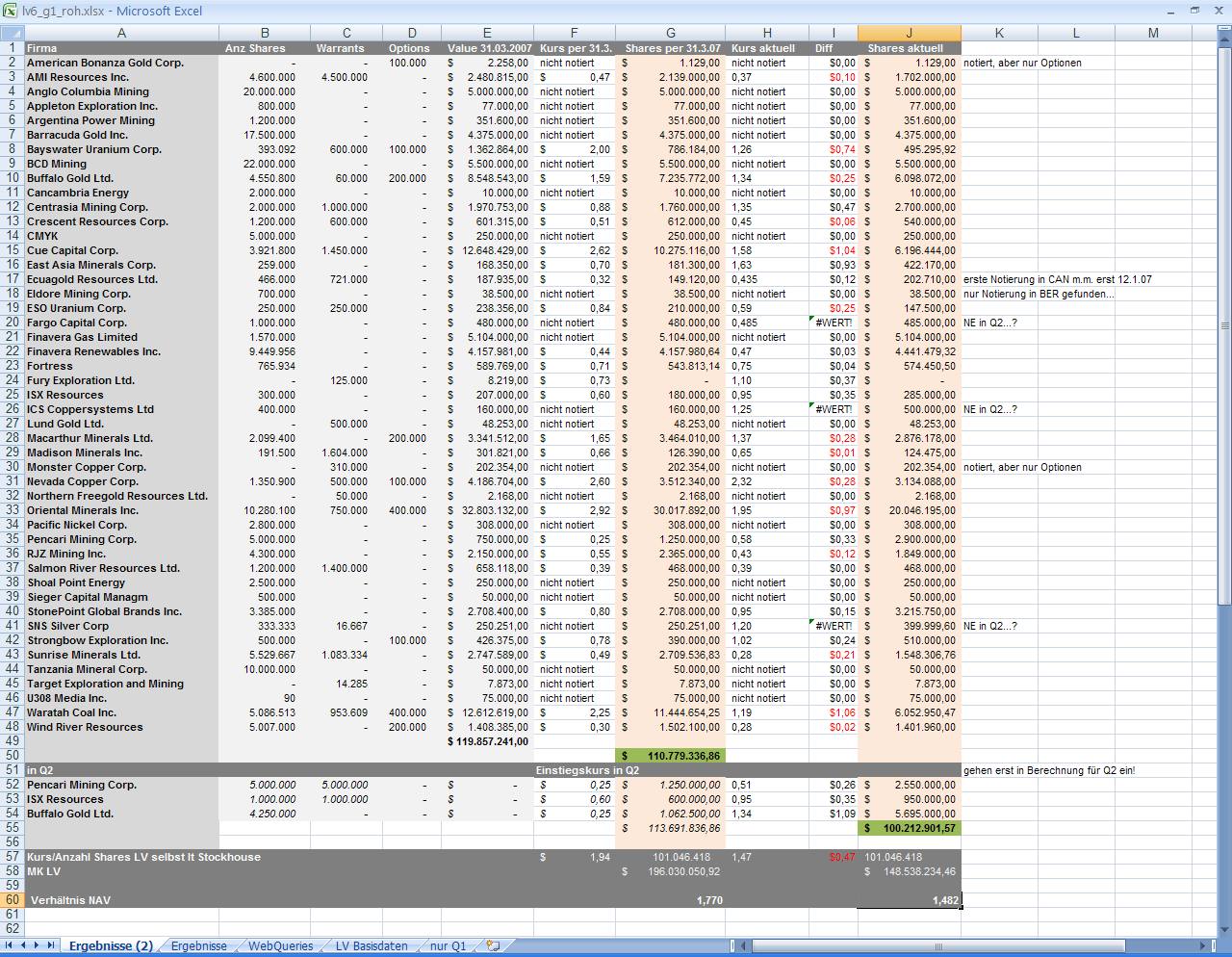
Task: Click next sheet tab navigation arrow
Action: coord(38,946)
